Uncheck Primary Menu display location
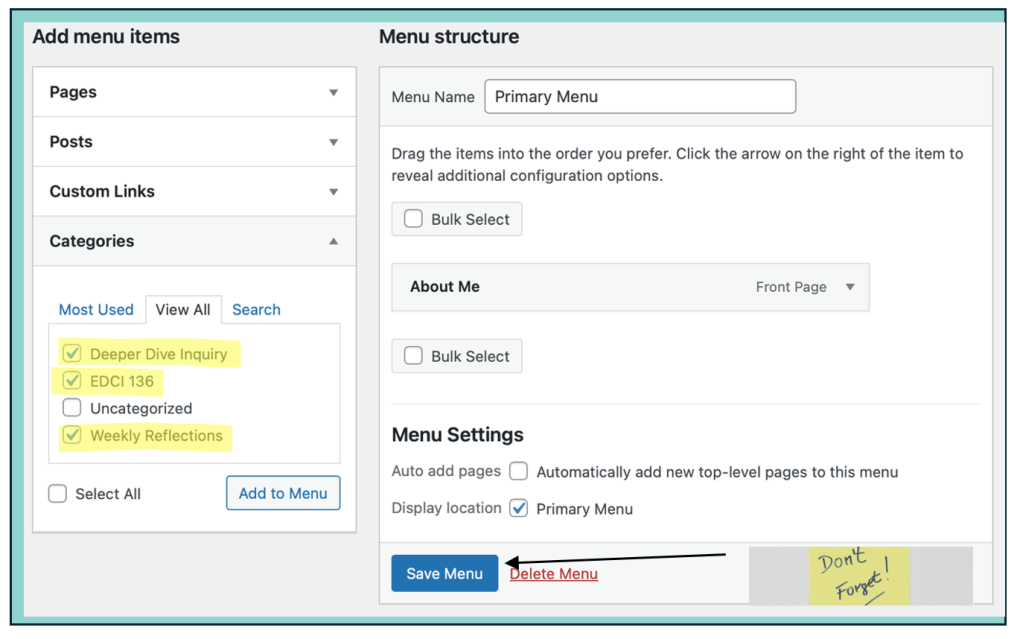This screenshot has width=1023, height=639. 518,508
